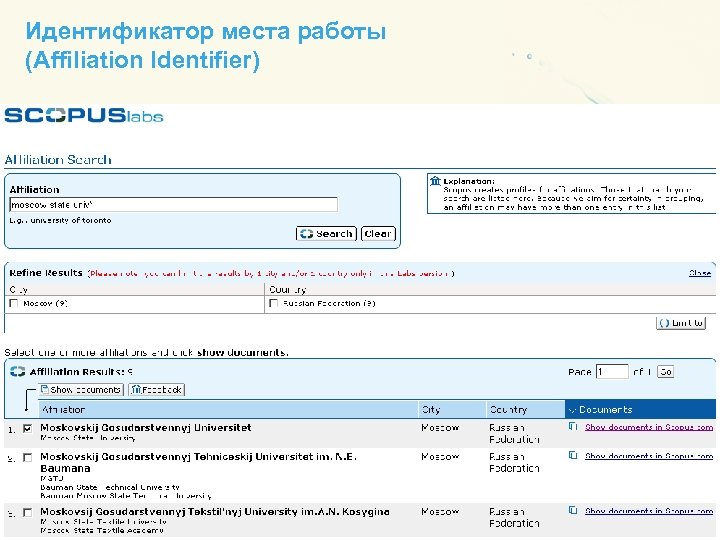Click document icon in Tekstil'nyj University row
Viewport: 720px width, 540px height.
573,511
